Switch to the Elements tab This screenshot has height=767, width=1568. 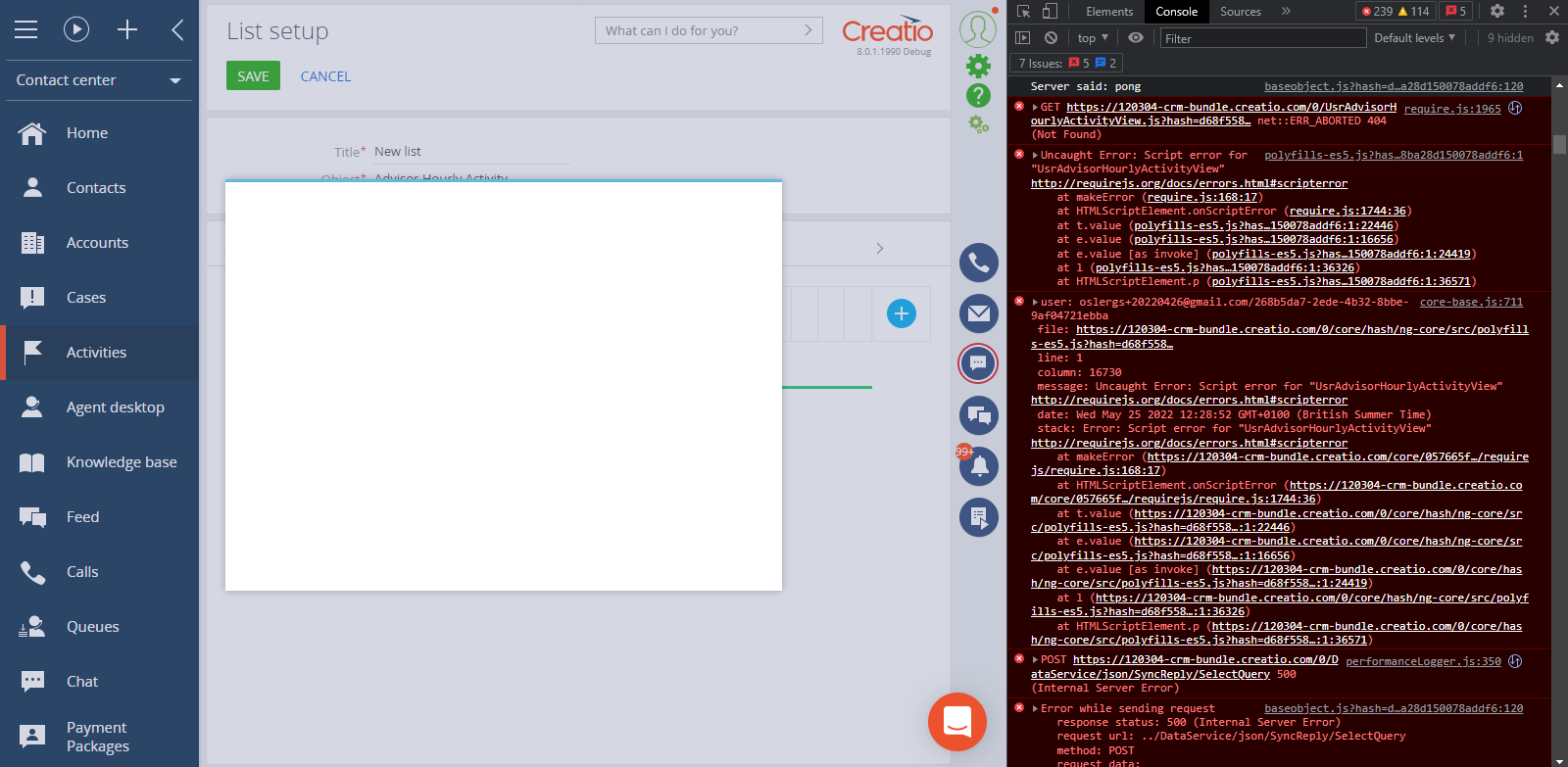click(x=1109, y=12)
